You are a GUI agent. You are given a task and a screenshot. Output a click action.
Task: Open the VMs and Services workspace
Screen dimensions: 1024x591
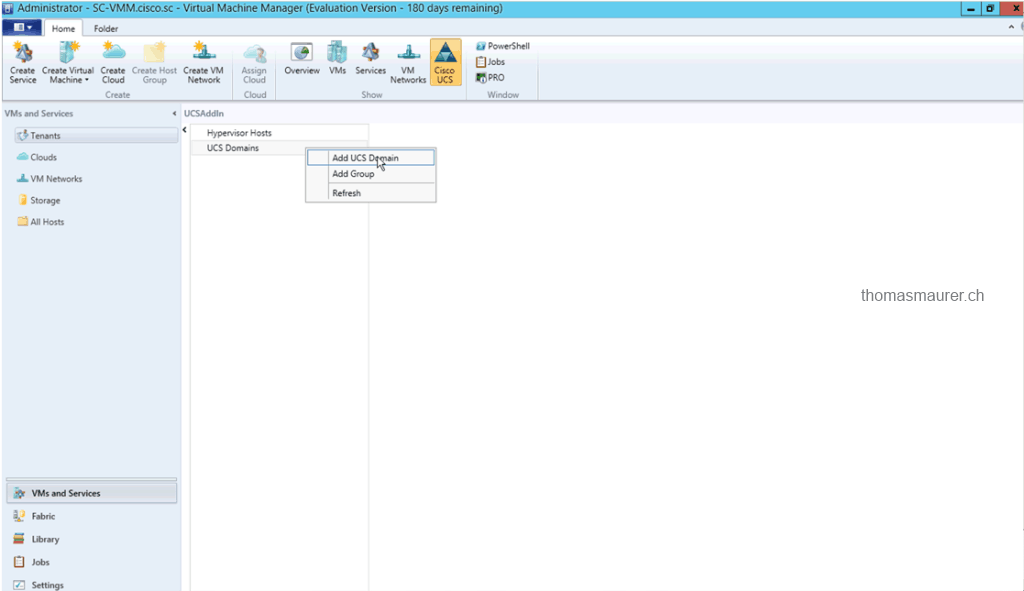tap(91, 493)
